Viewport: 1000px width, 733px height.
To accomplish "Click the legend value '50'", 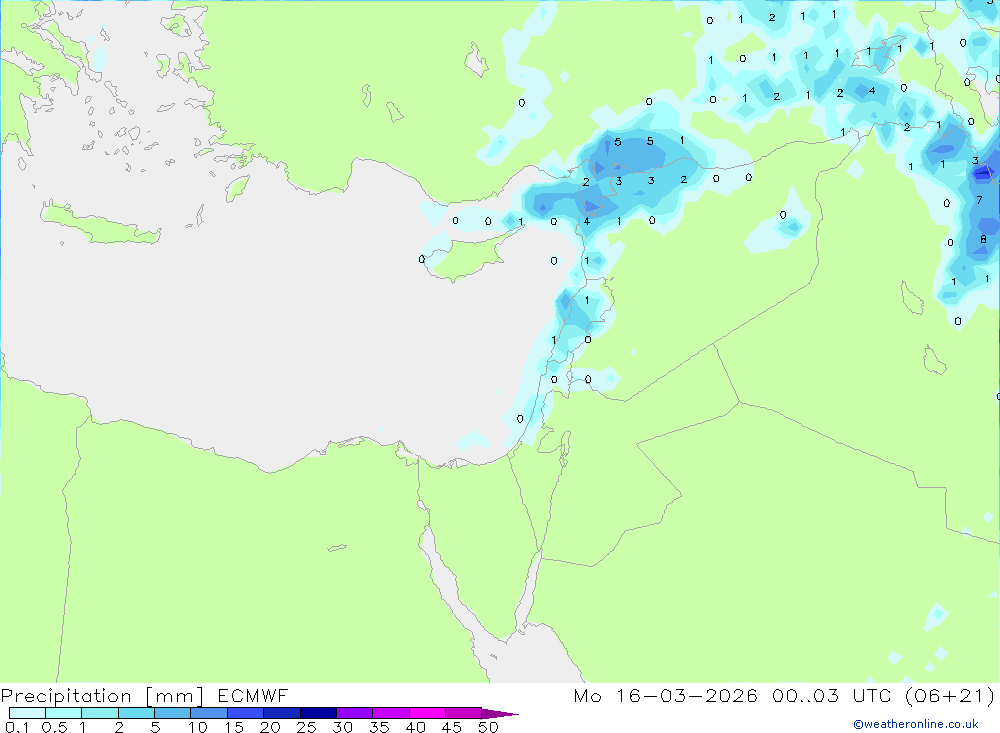I will pos(489,727).
